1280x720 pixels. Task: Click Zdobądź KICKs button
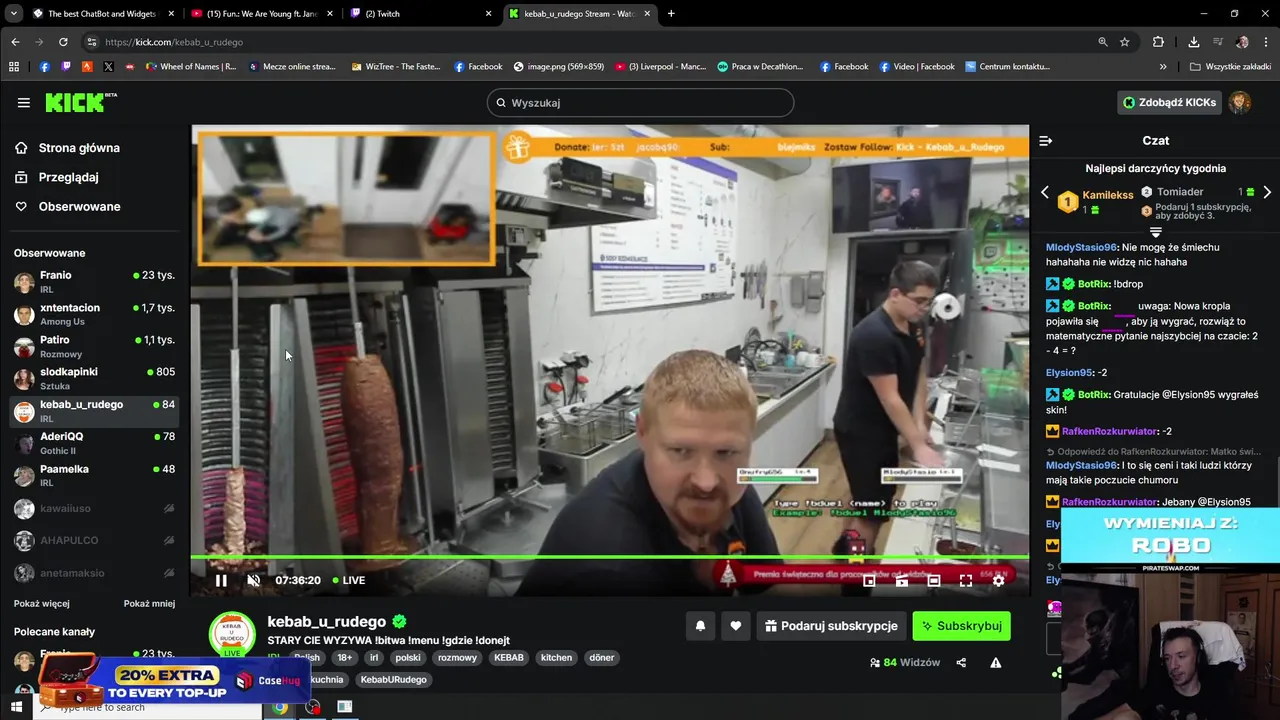coord(1170,102)
